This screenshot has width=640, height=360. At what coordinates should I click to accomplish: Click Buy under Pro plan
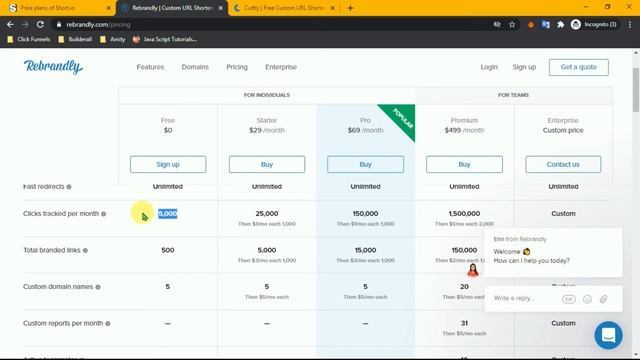(365, 164)
